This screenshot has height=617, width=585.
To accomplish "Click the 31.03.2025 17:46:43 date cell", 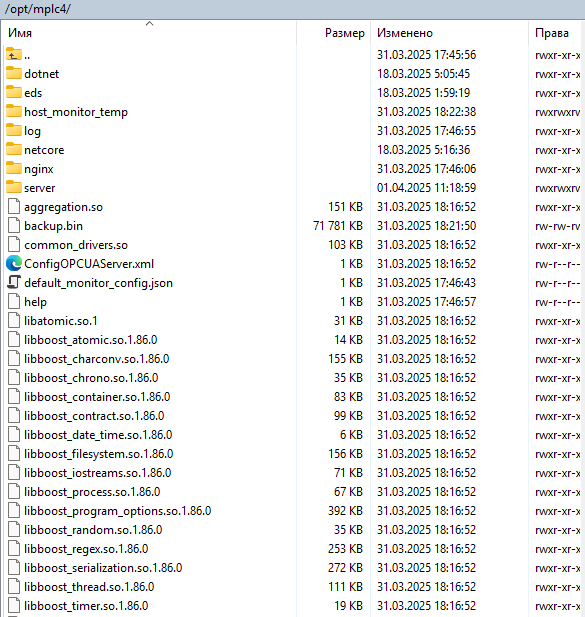I will tap(426, 283).
